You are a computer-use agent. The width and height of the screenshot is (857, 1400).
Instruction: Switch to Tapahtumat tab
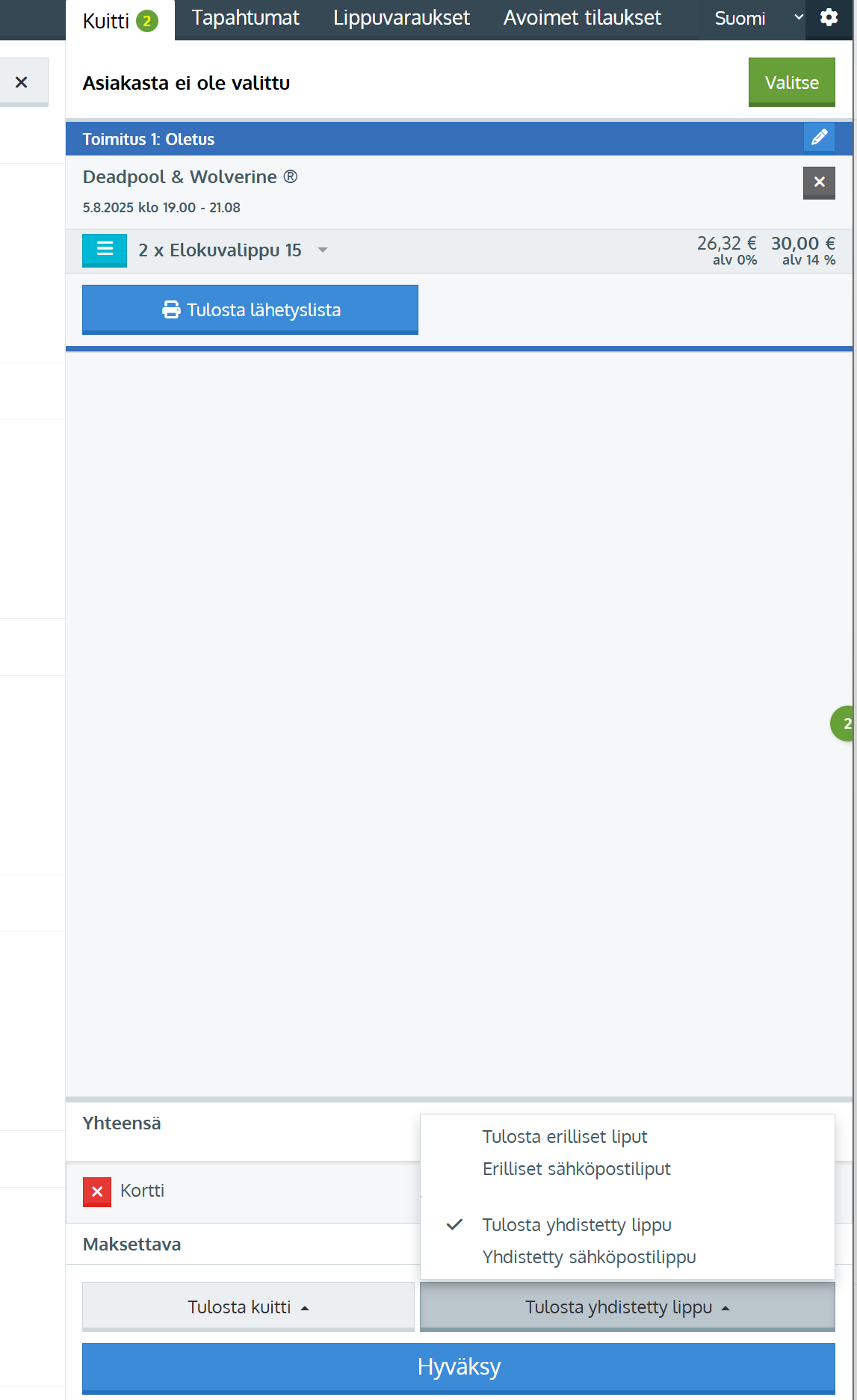tap(245, 18)
